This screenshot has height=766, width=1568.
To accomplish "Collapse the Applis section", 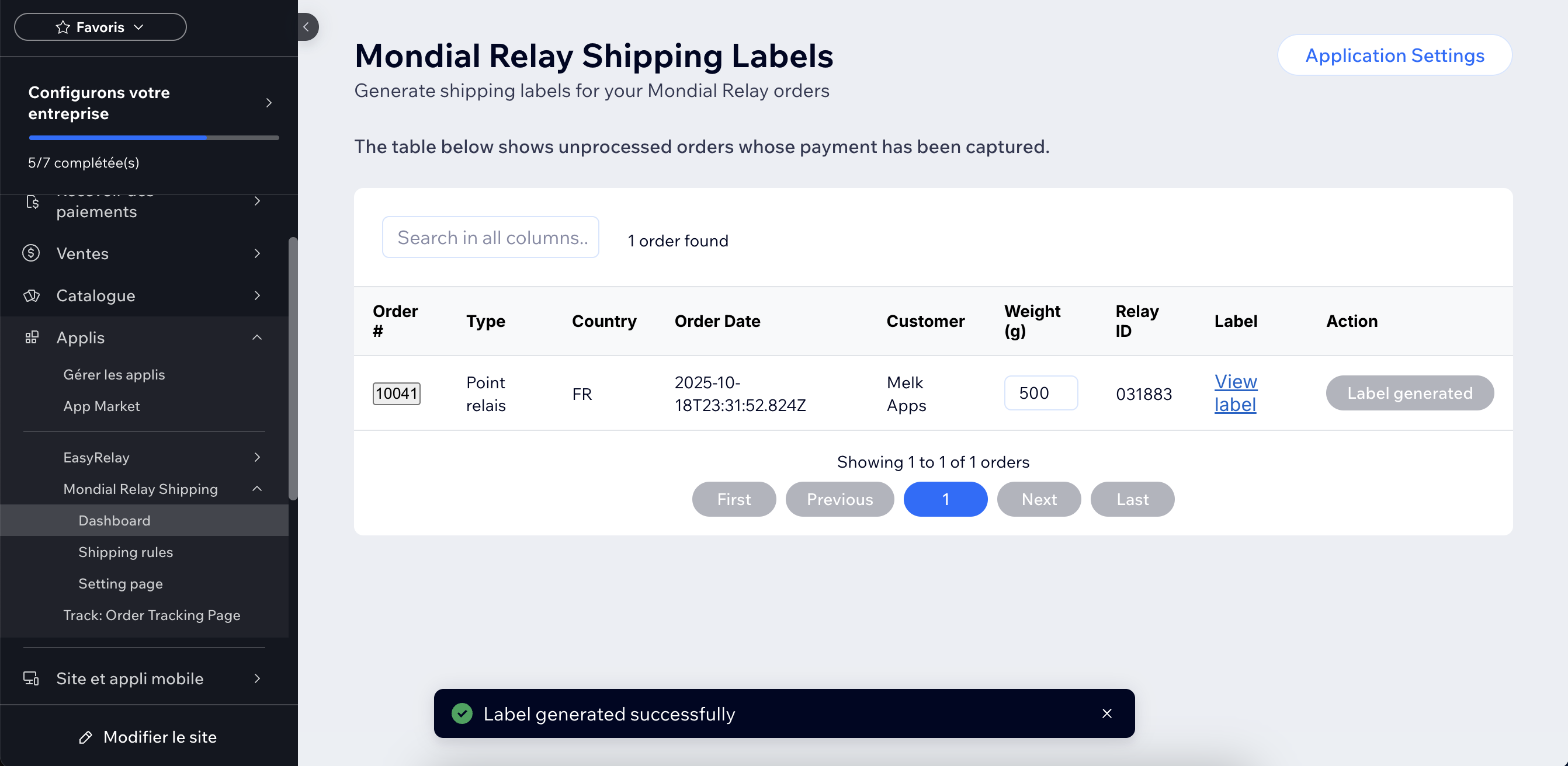I will tap(258, 337).
